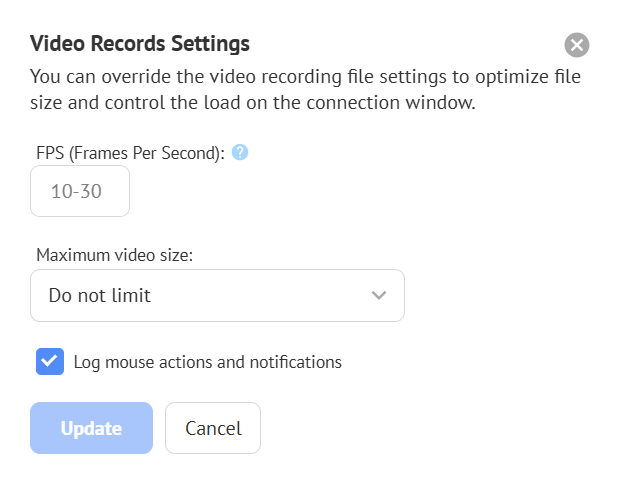Click the white checkmark in the blue box
Image resolution: width=623 pixels, height=485 pixels.
point(50,362)
